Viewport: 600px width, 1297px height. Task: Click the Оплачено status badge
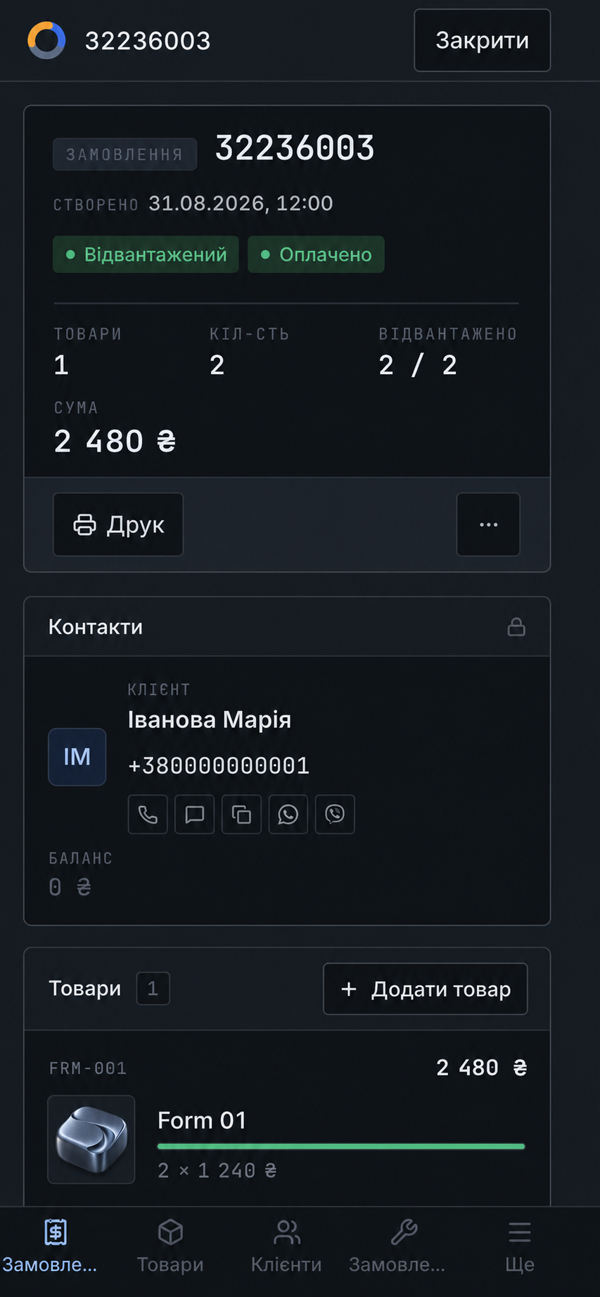316,254
